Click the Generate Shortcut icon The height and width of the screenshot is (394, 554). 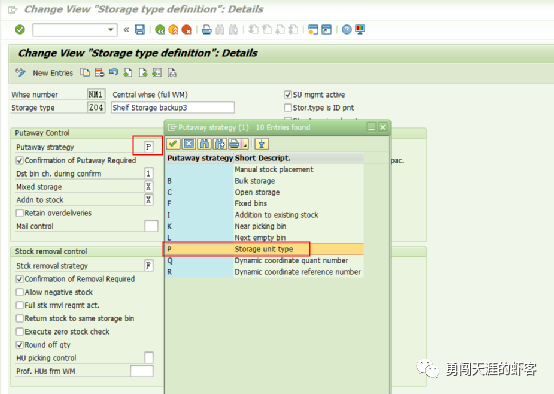click(326, 30)
